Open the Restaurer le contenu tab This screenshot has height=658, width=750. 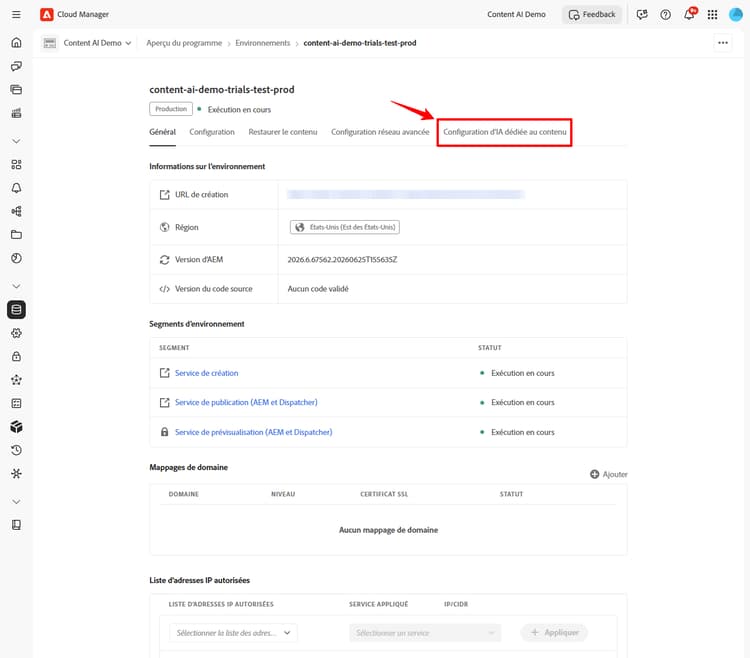(283, 132)
